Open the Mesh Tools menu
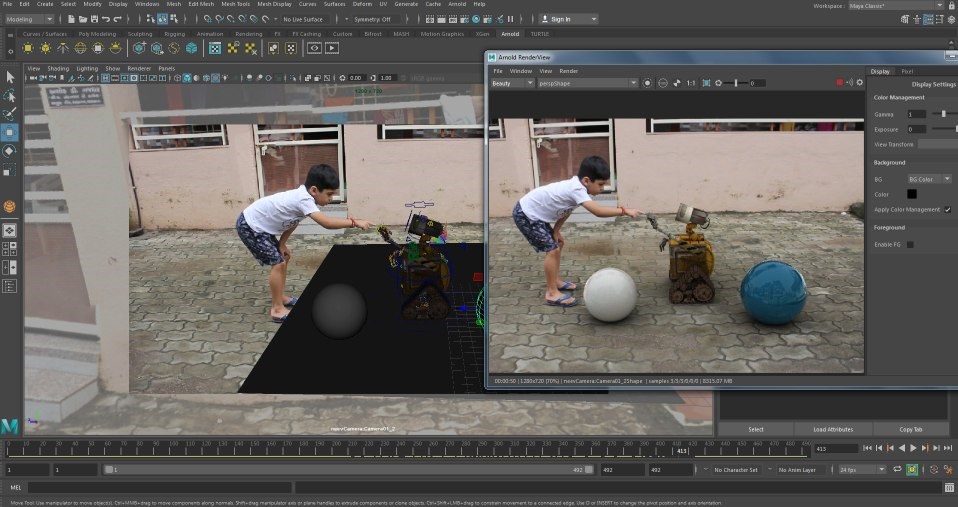Image resolution: width=958 pixels, height=507 pixels. (x=236, y=4)
